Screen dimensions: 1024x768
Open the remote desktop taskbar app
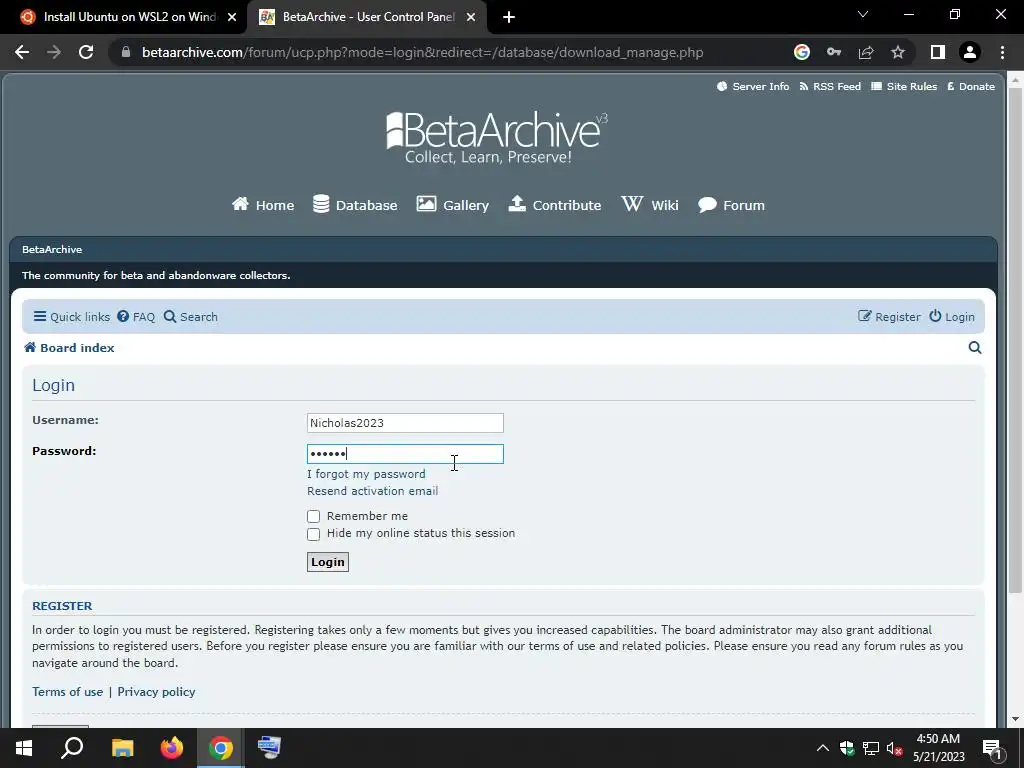[269, 748]
